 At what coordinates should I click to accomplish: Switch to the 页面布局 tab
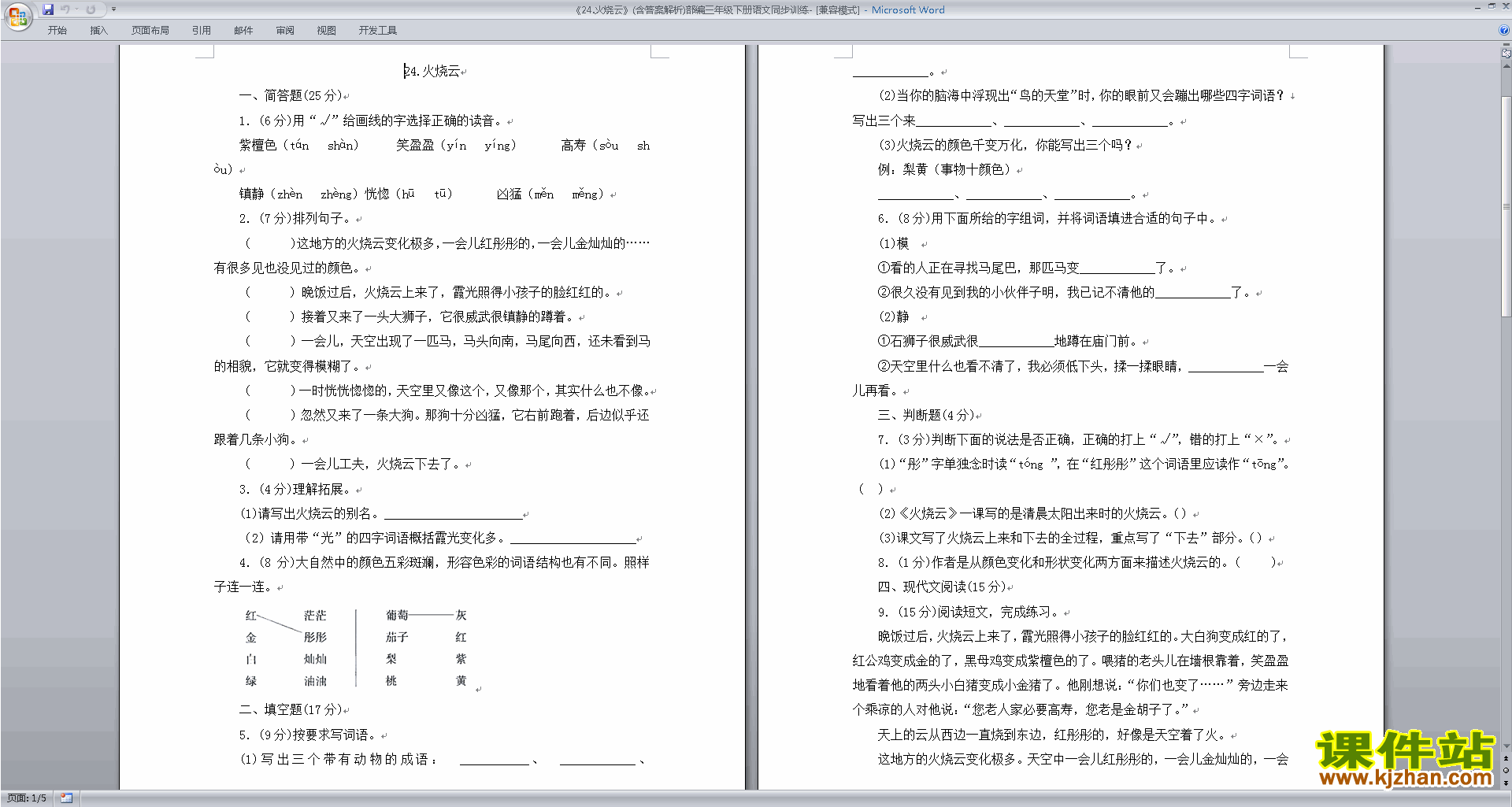[150, 30]
